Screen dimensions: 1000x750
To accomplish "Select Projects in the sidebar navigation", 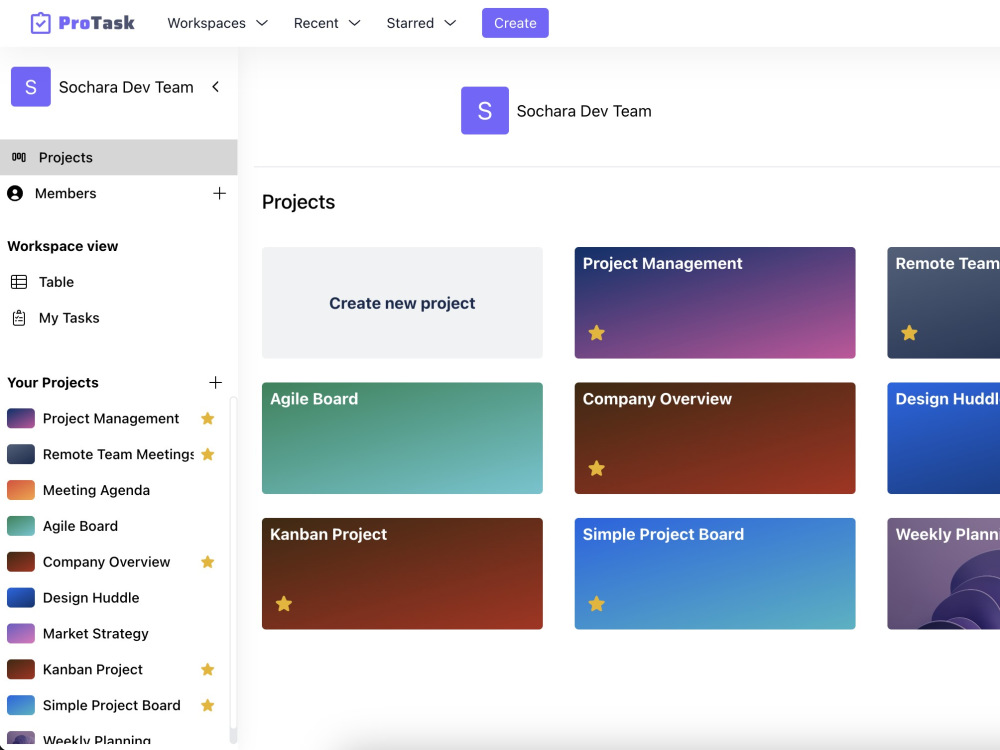I will [66, 157].
